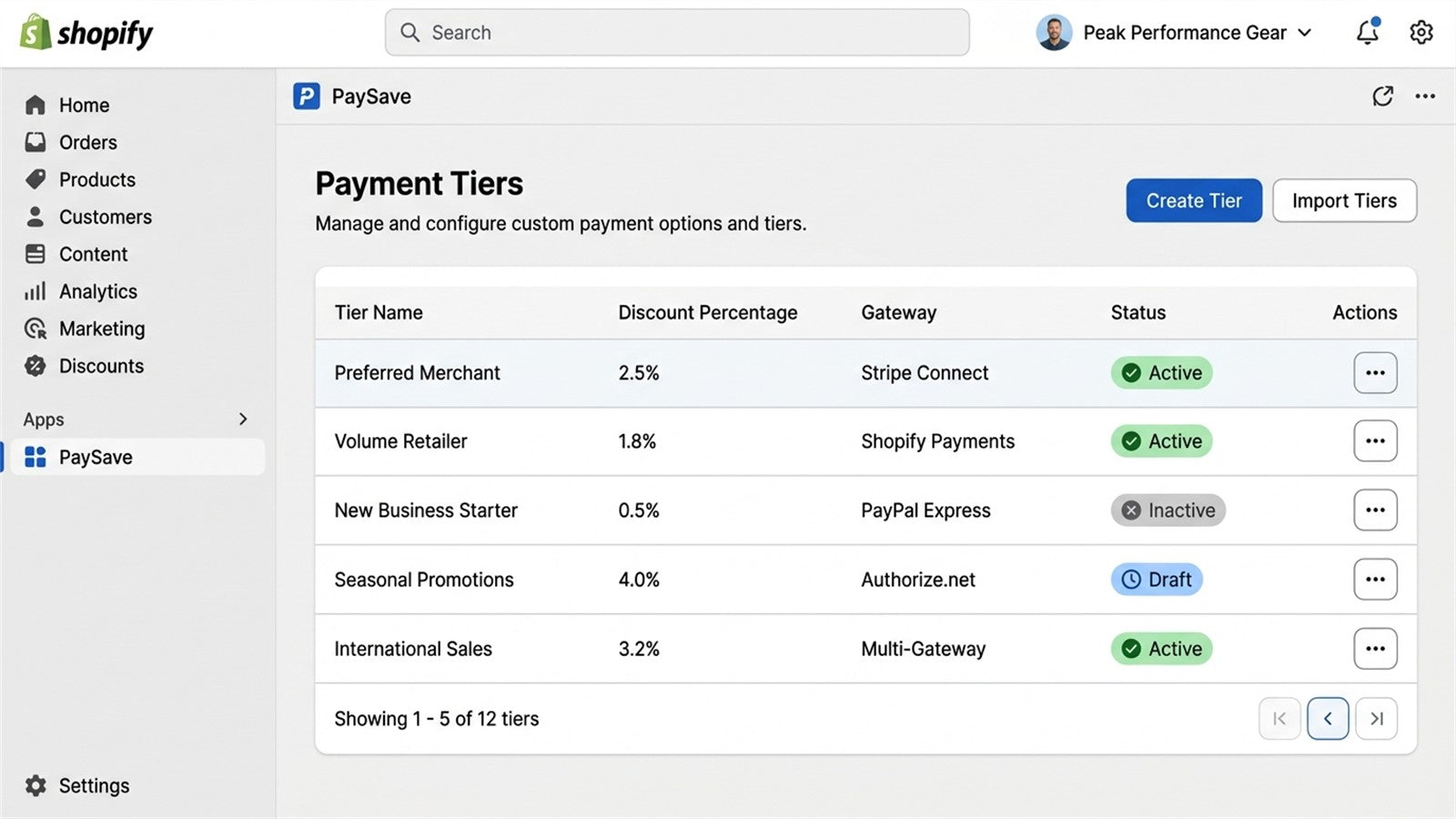Image resolution: width=1456 pixels, height=819 pixels.
Task: Open the PaySave header three-dot menu
Action: click(1425, 96)
